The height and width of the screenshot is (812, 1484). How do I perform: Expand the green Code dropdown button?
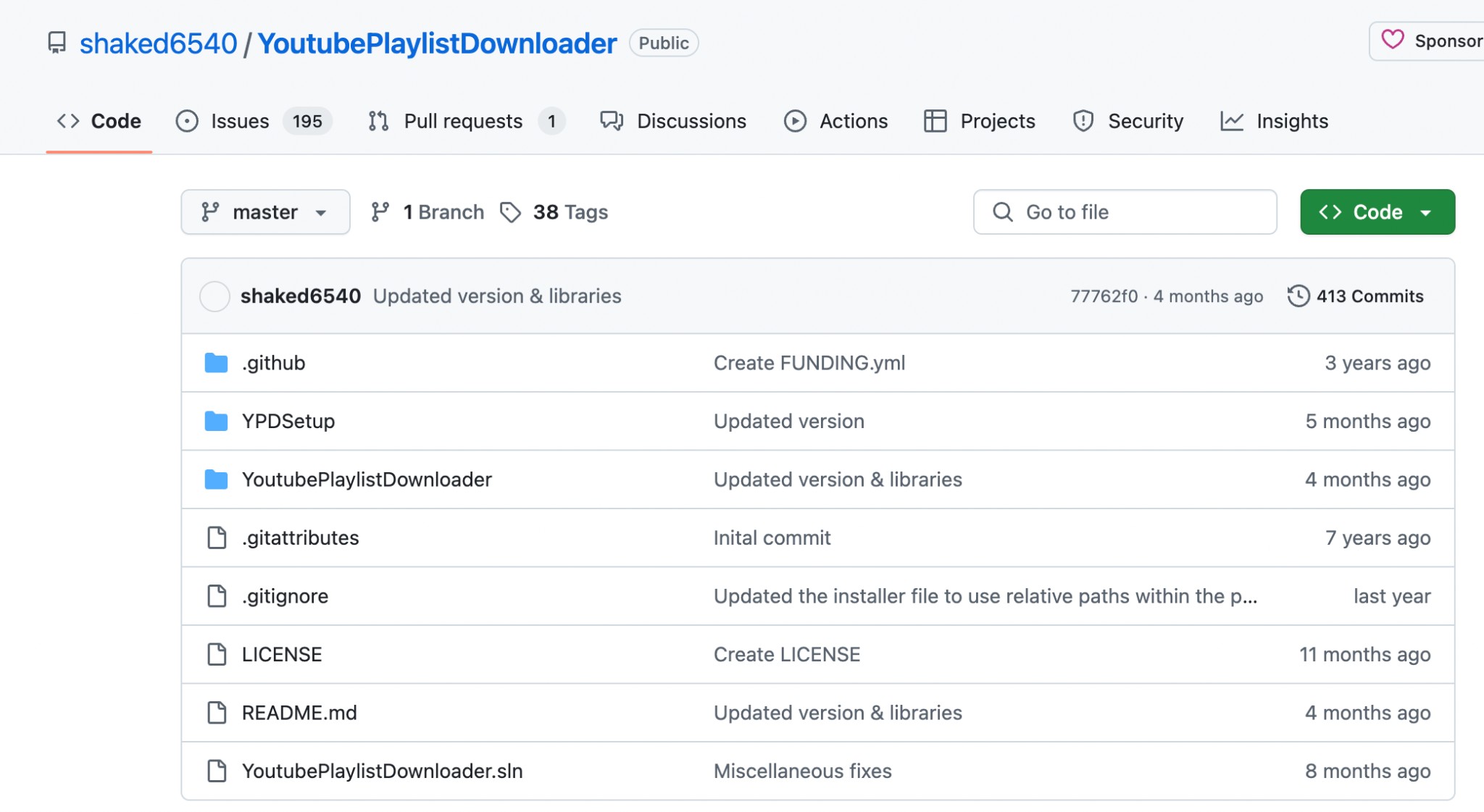(x=1377, y=212)
